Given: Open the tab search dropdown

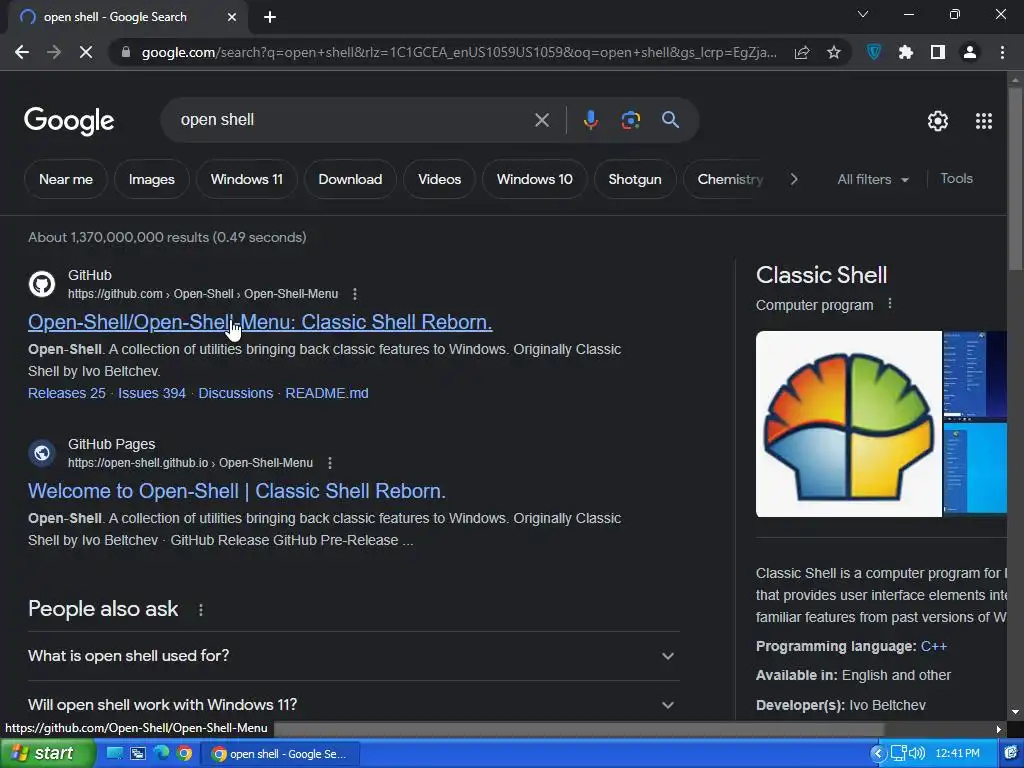Looking at the screenshot, I should [x=863, y=14].
